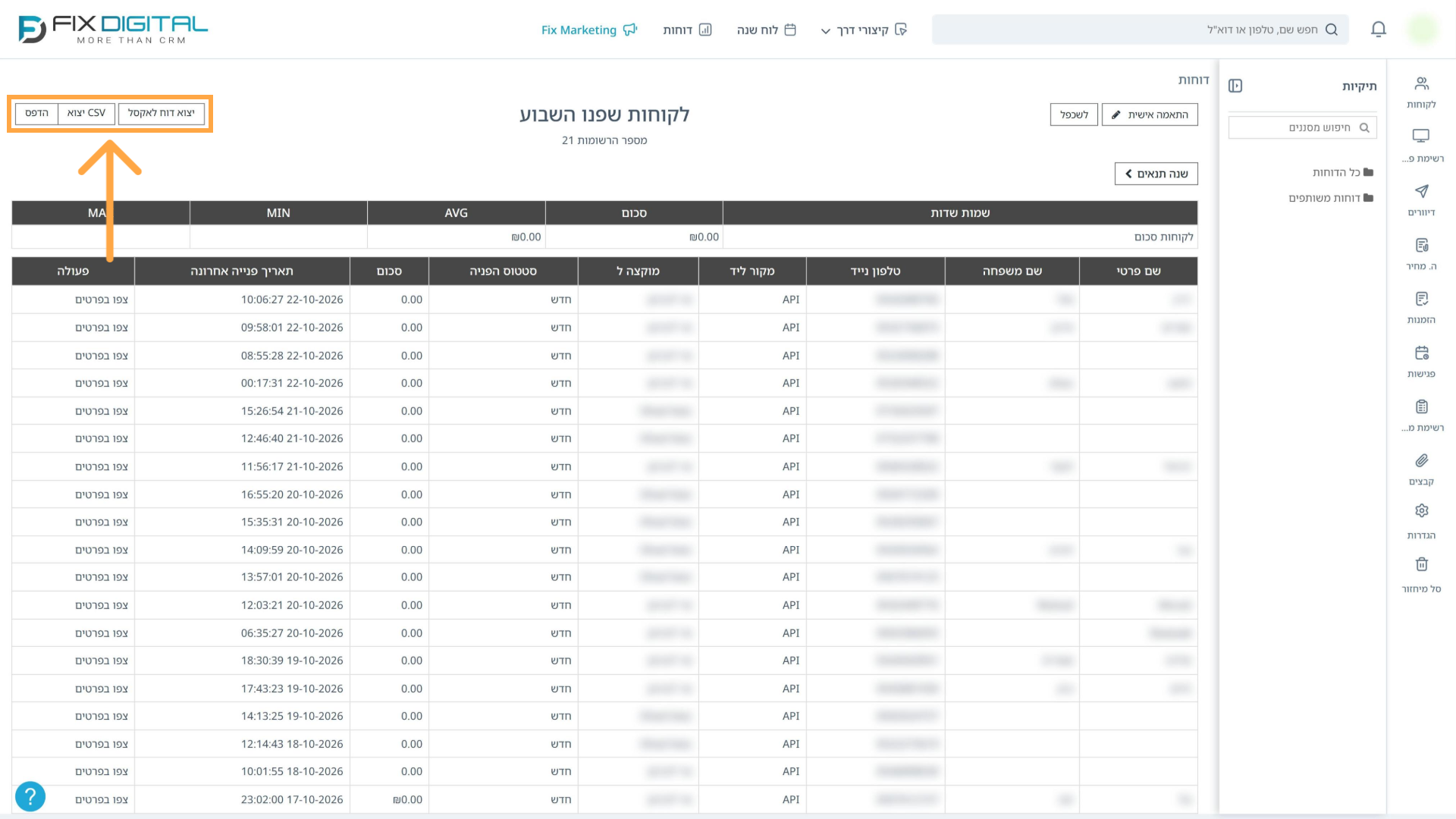The image size is (1456, 819).
Task: Sort by טלפון נייד mobile phone header
Action: coord(876,271)
